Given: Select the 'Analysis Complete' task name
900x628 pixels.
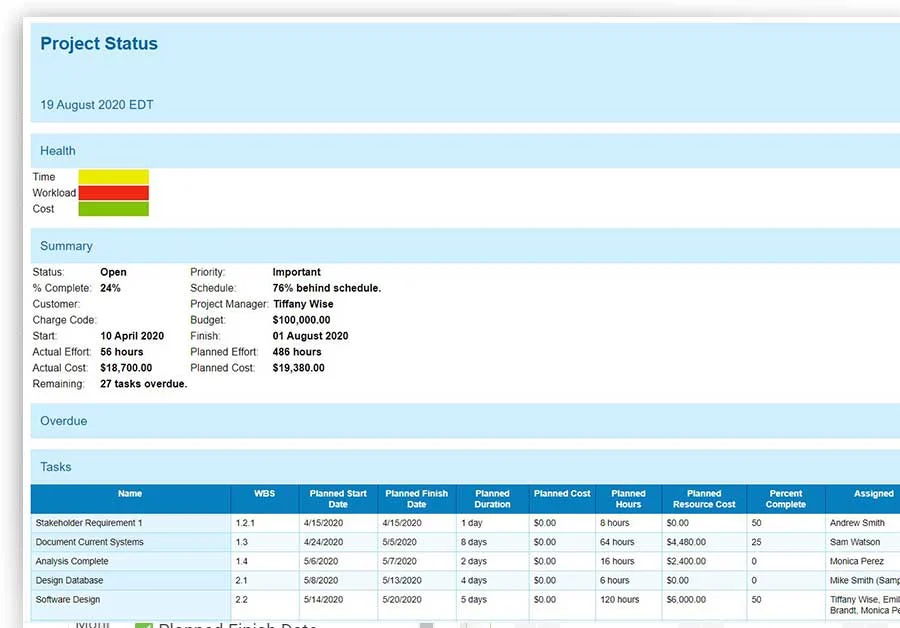Looking at the screenshot, I should click(72, 561).
